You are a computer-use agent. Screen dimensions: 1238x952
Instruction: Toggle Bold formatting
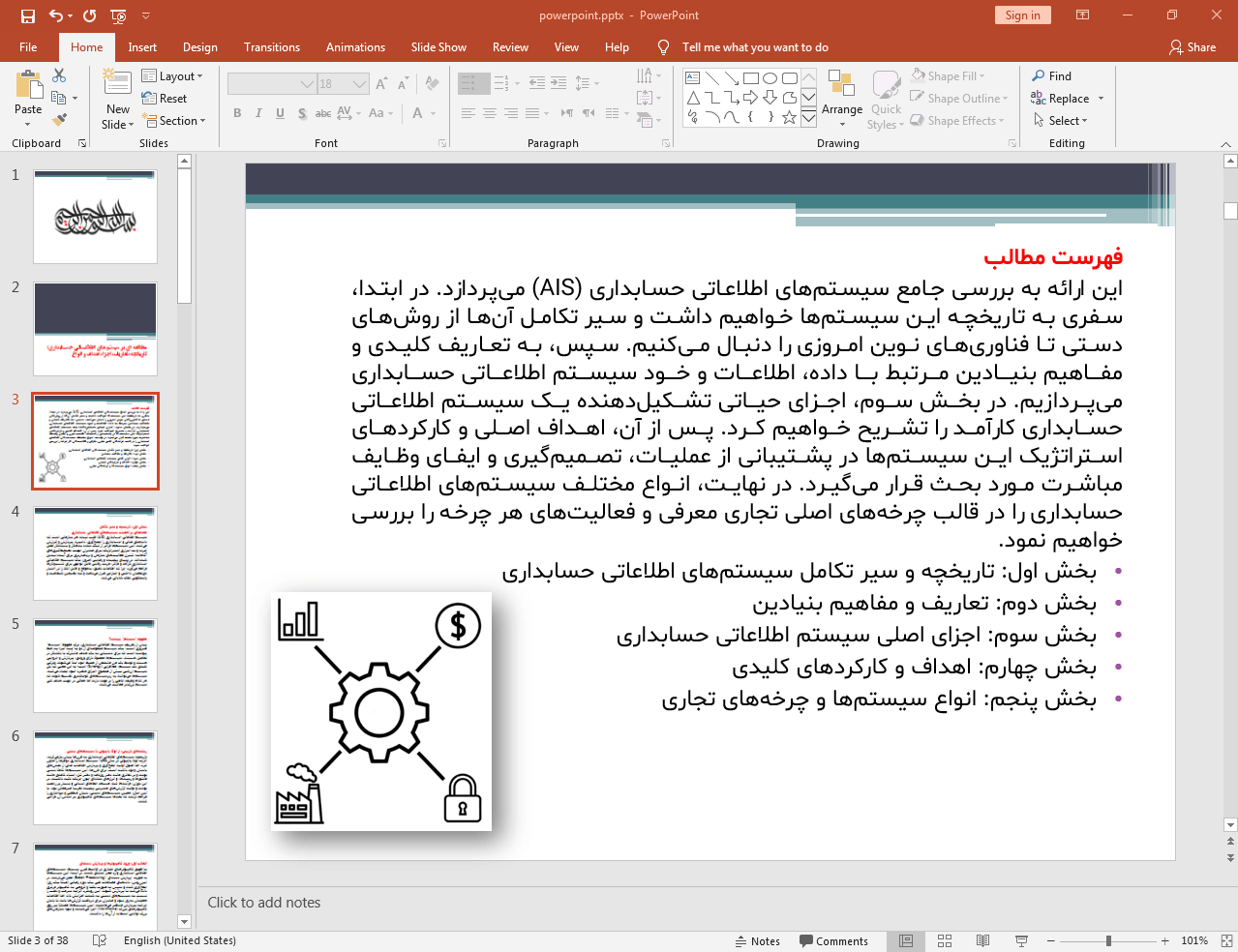237,113
